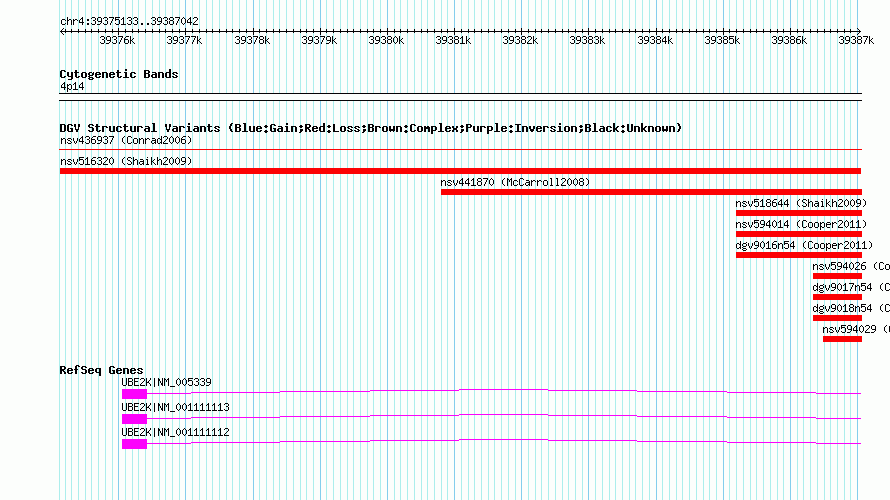Click the red bar under dgv9018n54
890x500 pixels.
click(x=837, y=318)
